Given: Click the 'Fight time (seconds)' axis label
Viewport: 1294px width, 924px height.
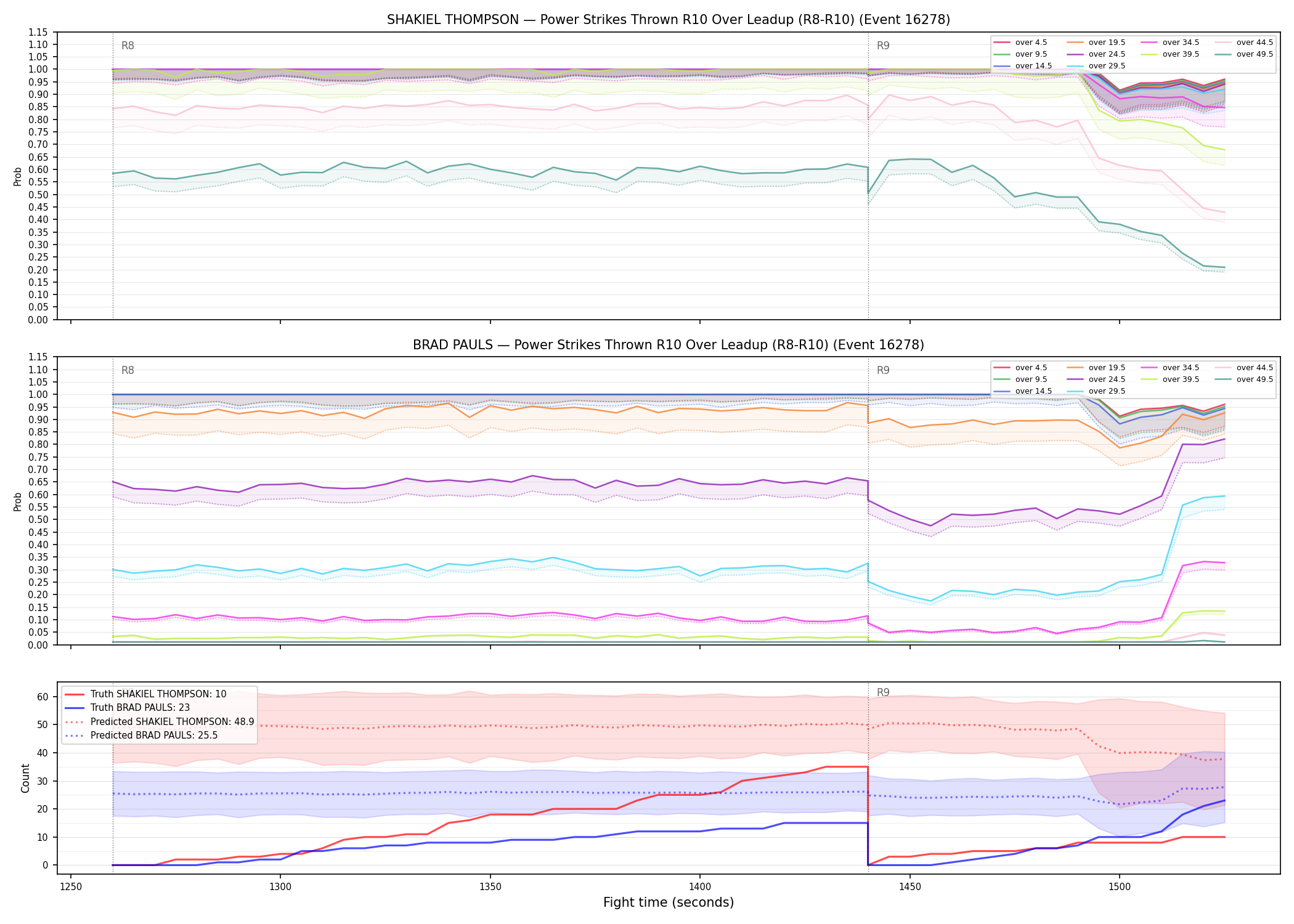Looking at the screenshot, I should point(669,902).
